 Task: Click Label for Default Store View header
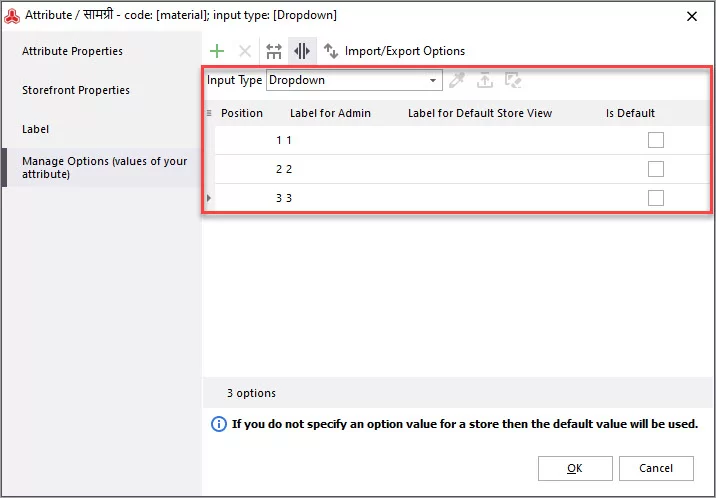pos(480,113)
